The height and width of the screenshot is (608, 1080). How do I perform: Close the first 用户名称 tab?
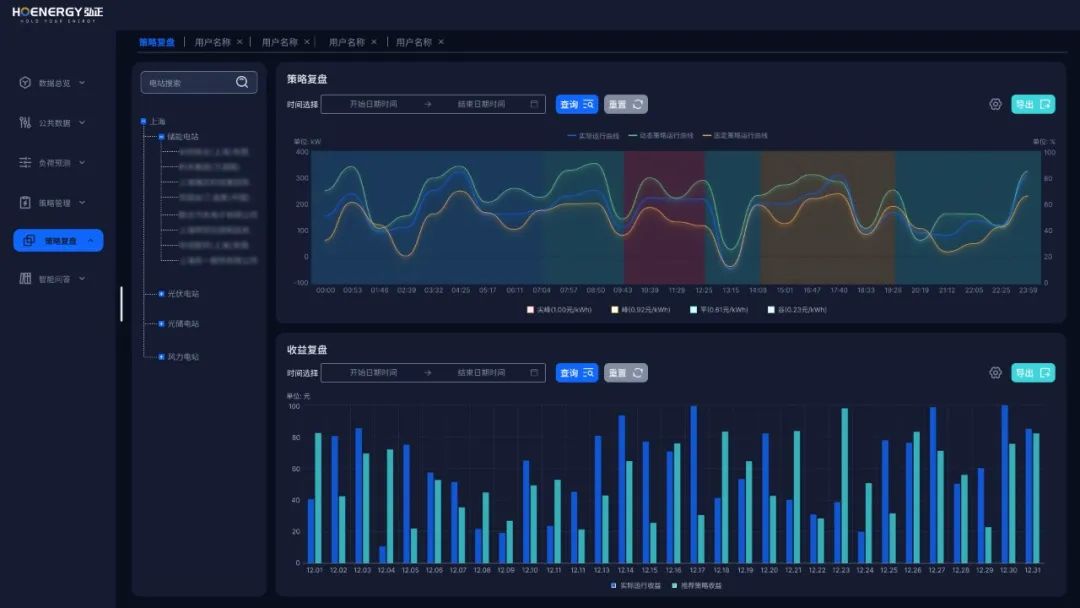pos(240,42)
